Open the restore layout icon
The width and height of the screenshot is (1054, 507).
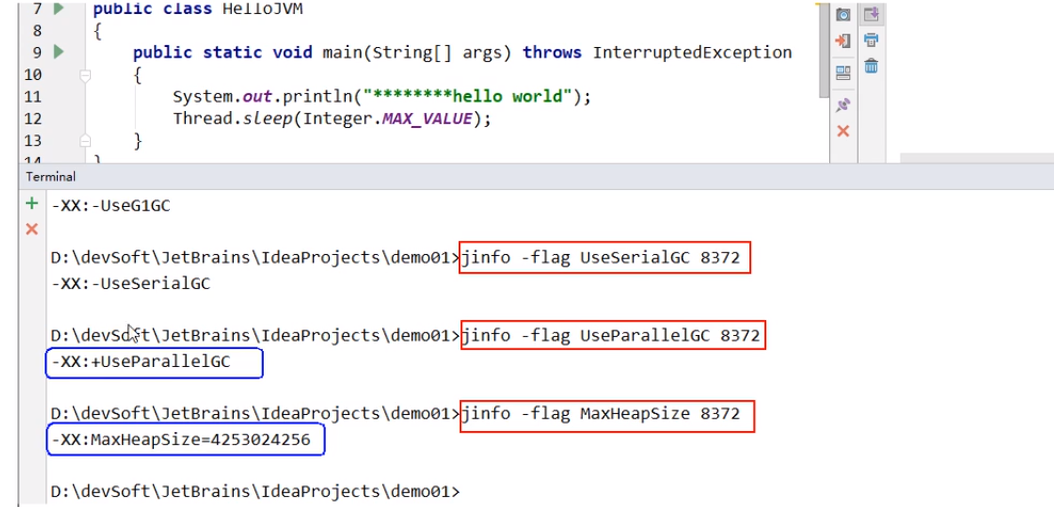843,73
